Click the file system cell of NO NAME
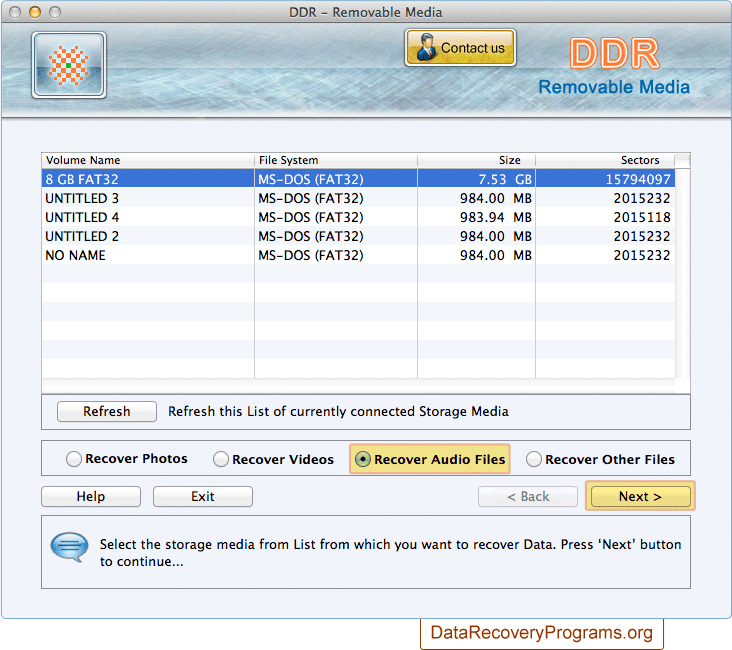732x650 pixels. click(x=336, y=255)
